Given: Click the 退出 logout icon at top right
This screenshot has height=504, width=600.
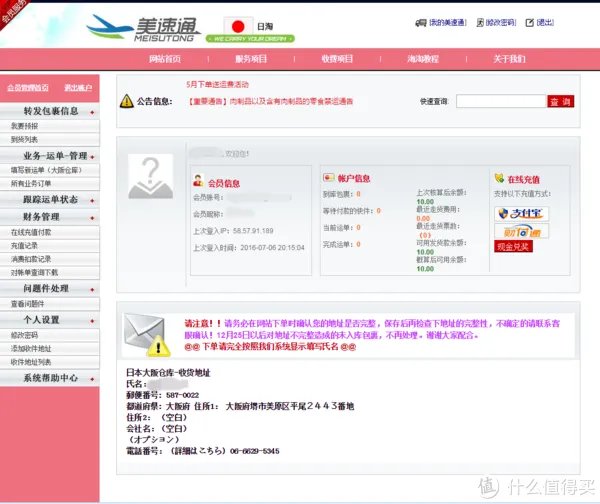Looking at the screenshot, I should click(530, 23).
